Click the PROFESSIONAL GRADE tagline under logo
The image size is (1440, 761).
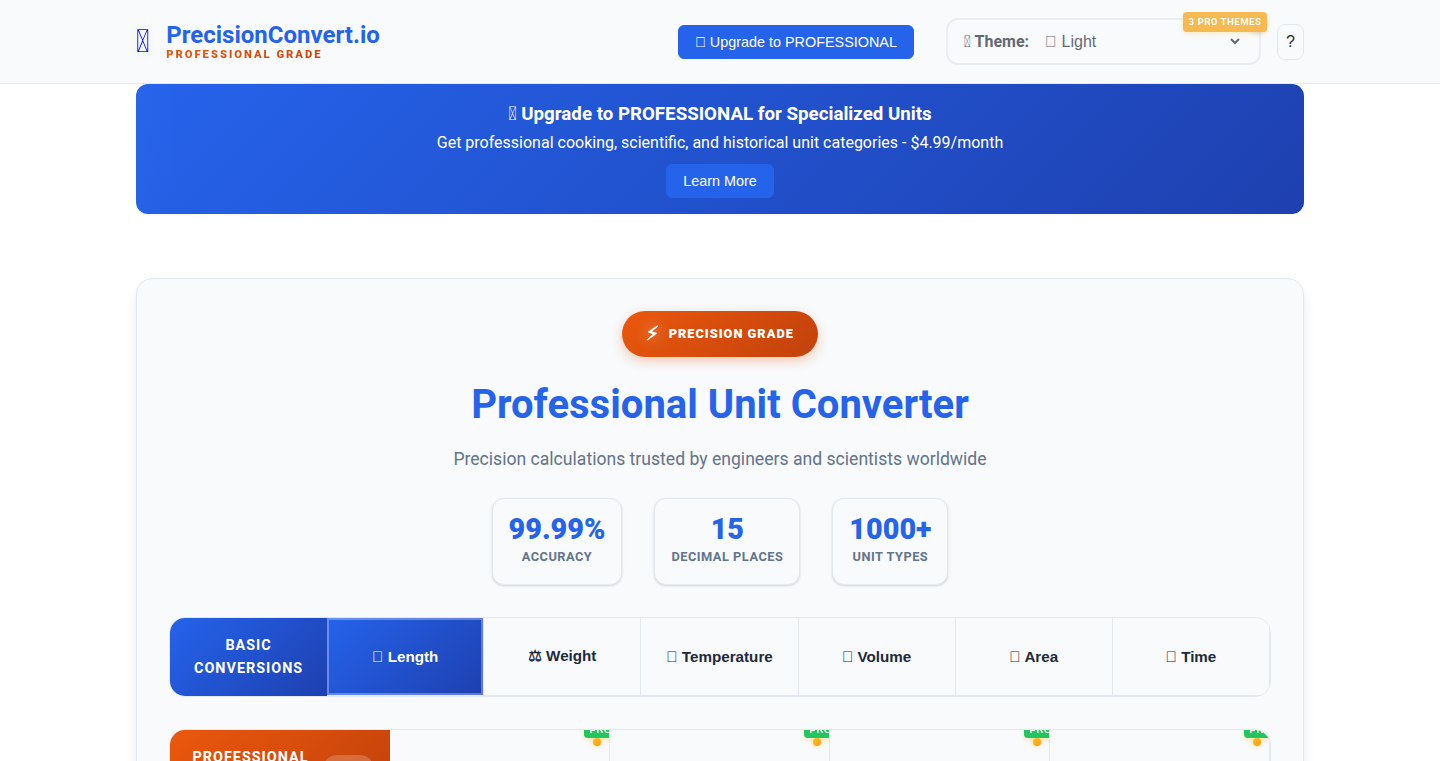click(x=244, y=55)
